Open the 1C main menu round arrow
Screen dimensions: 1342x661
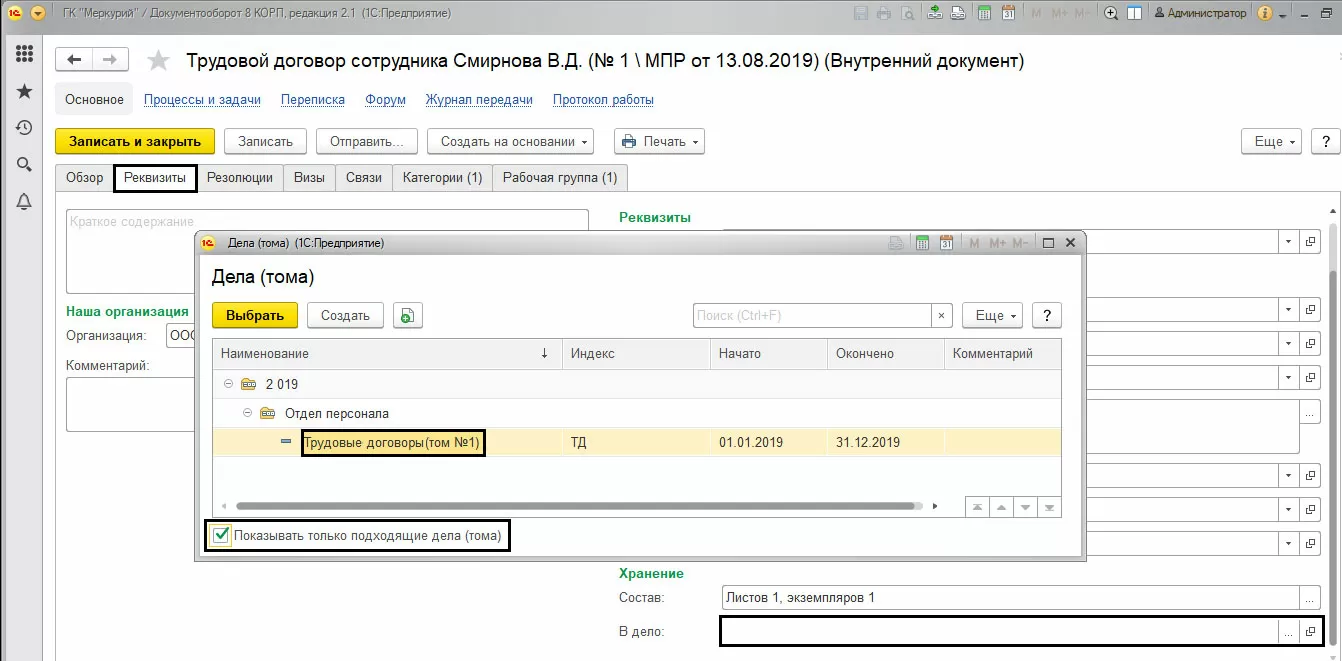click(38, 13)
